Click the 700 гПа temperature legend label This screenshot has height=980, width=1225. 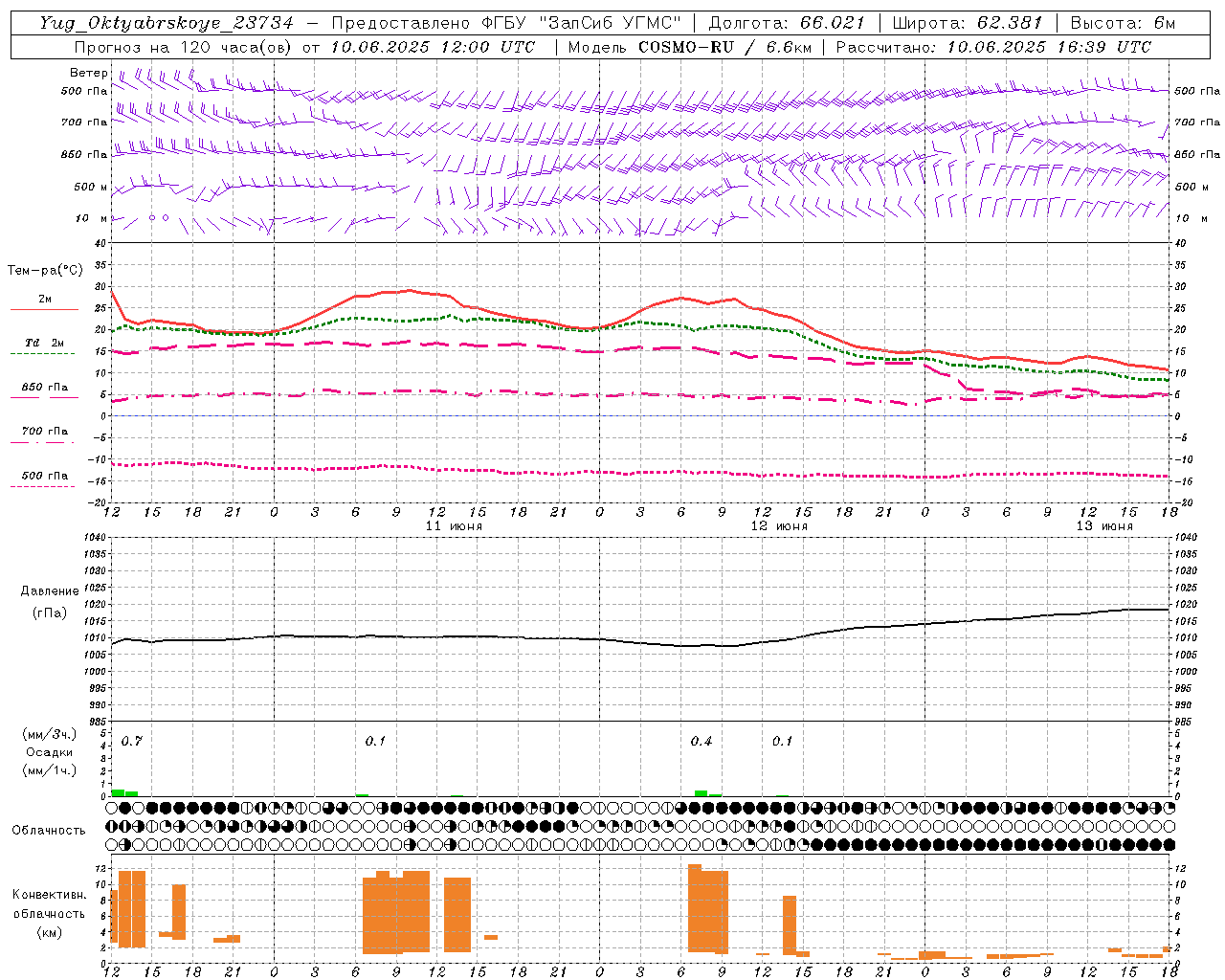tap(45, 431)
